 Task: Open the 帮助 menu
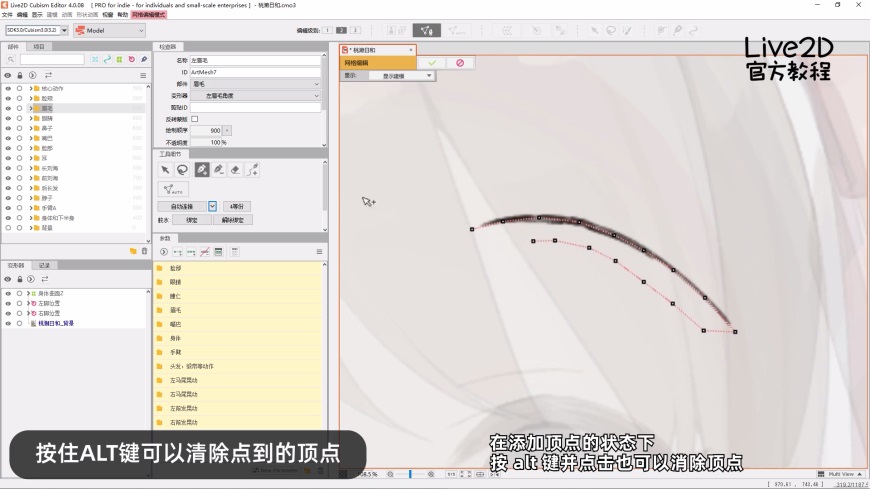[123, 15]
